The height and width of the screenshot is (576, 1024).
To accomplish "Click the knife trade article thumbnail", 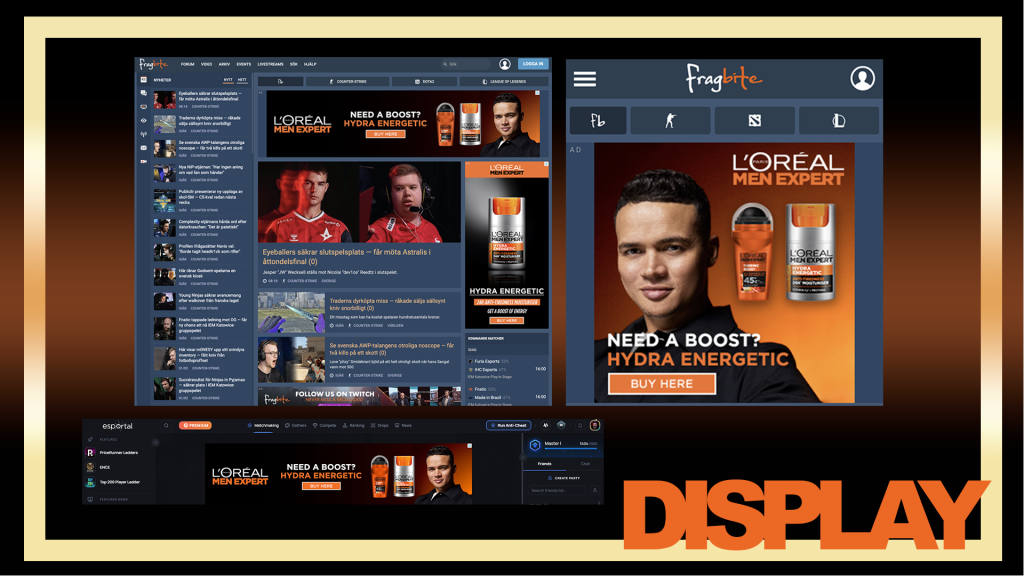I will click(x=291, y=313).
